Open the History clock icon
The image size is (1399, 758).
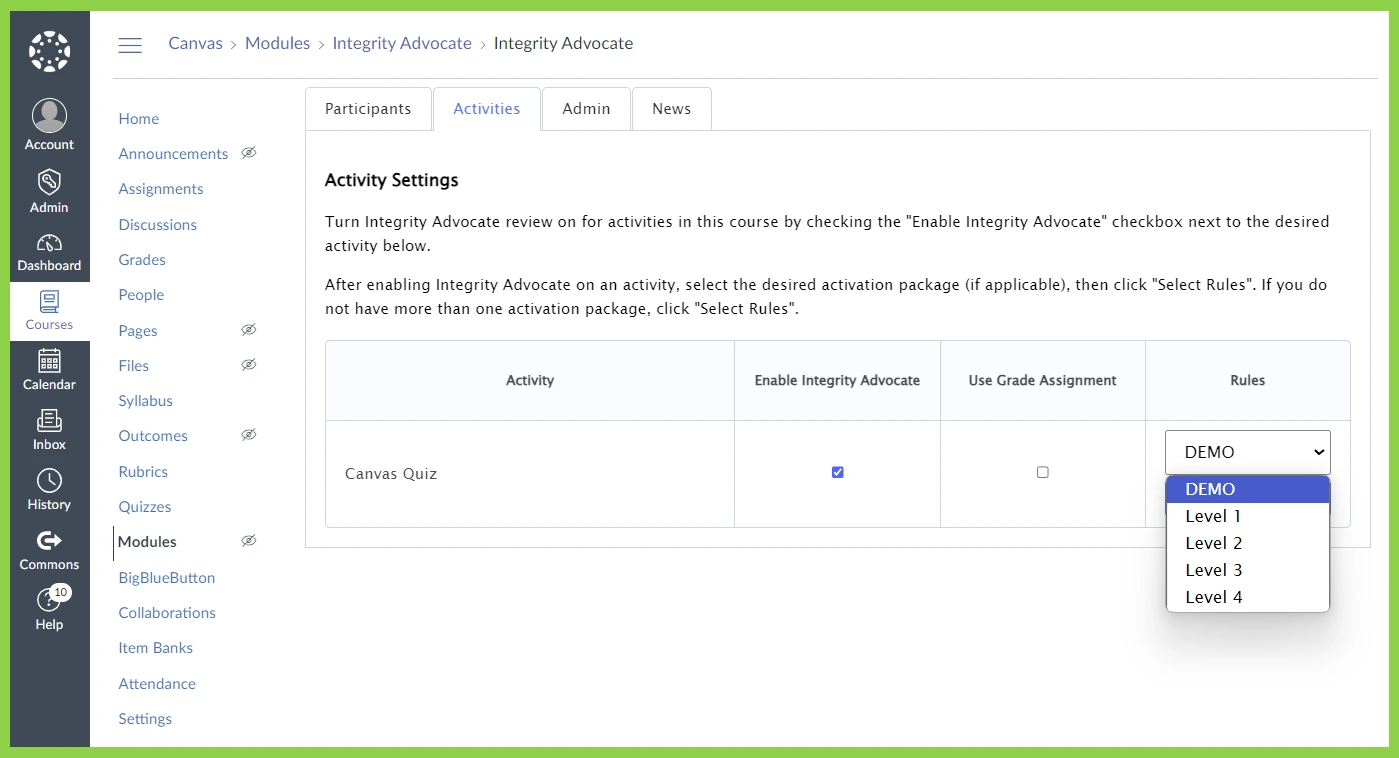tap(49, 480)
